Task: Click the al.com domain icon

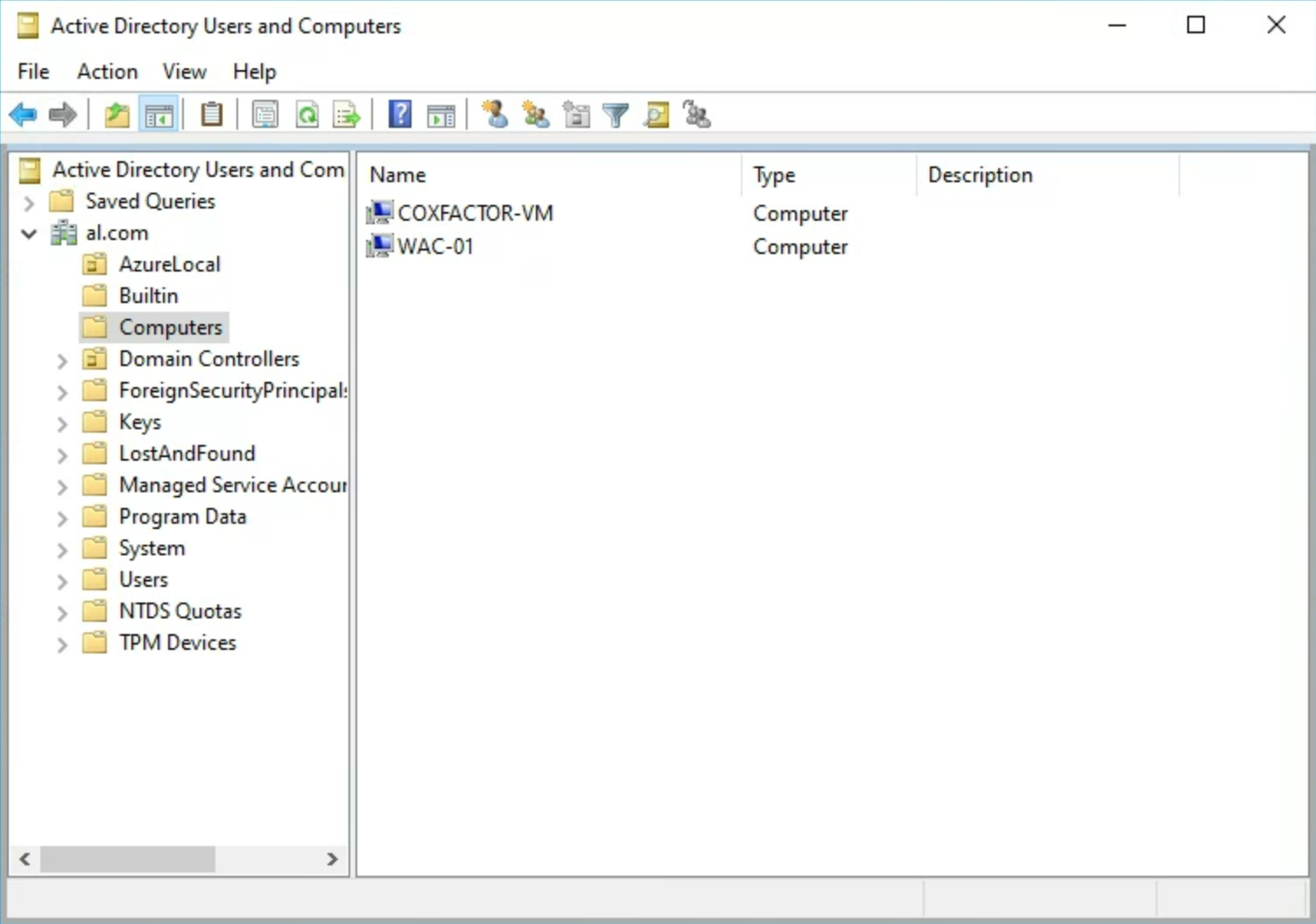Action: pos(64,233)
